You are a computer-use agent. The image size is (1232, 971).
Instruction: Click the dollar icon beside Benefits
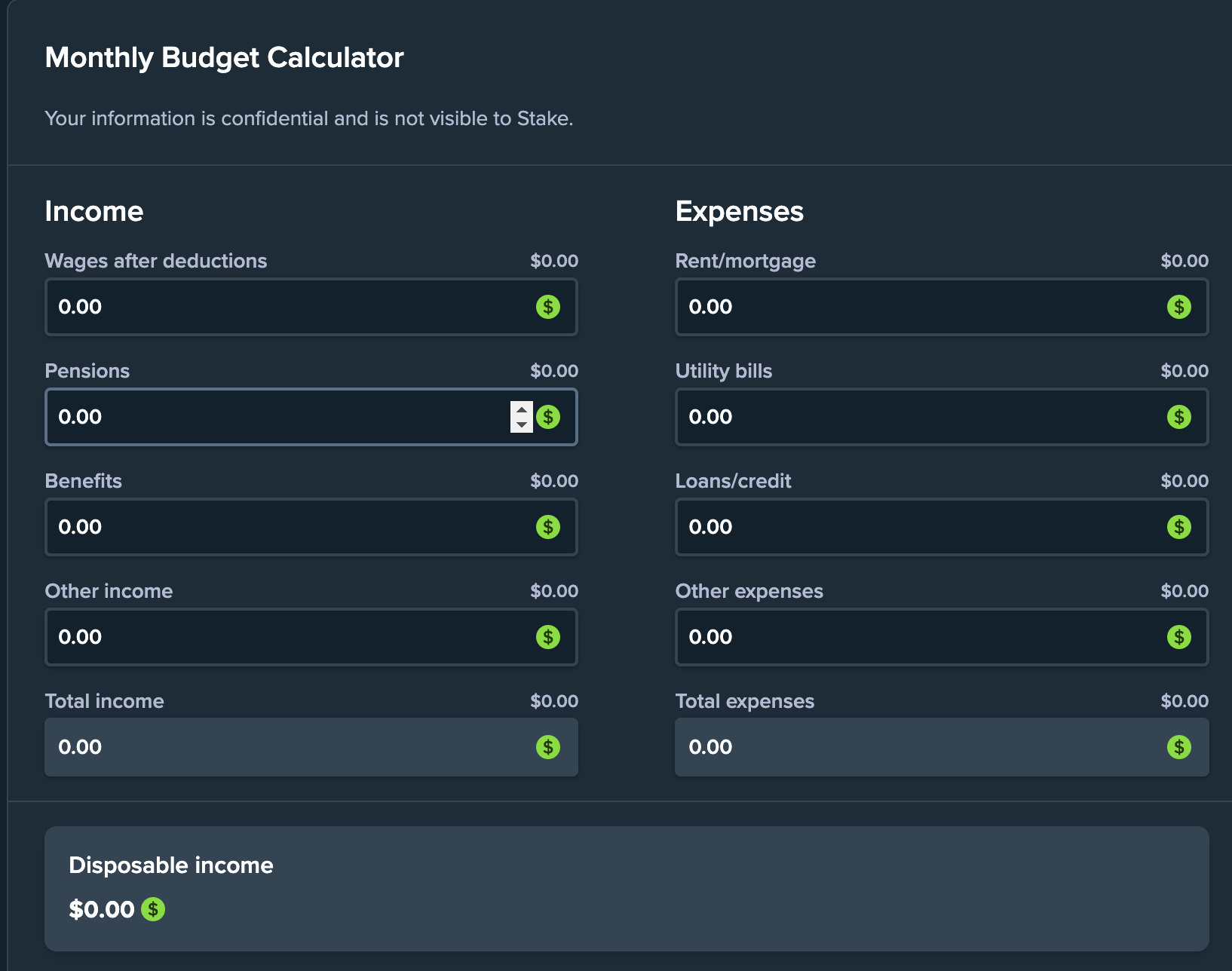click(548, 527)
